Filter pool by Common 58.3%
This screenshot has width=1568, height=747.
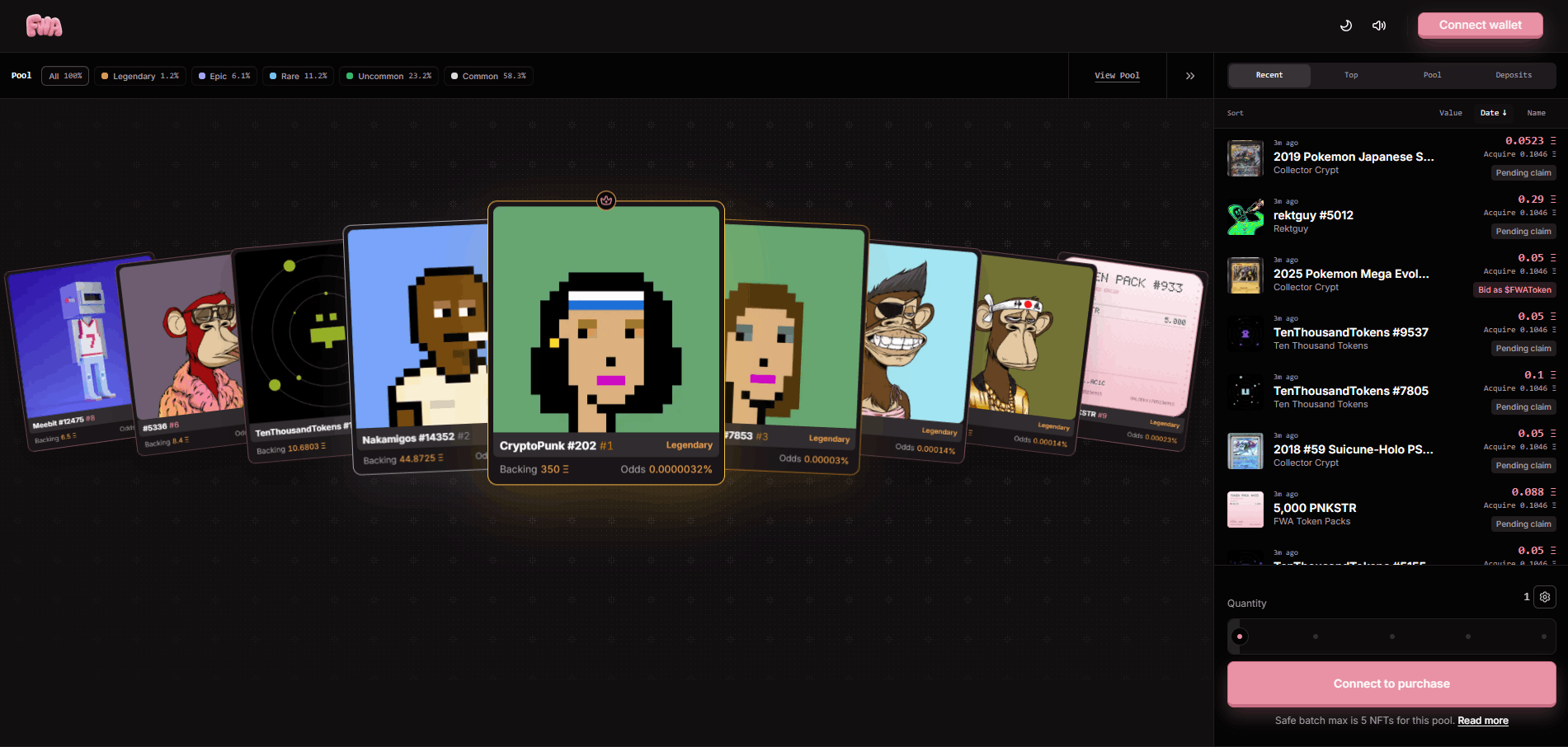[488, 76]
